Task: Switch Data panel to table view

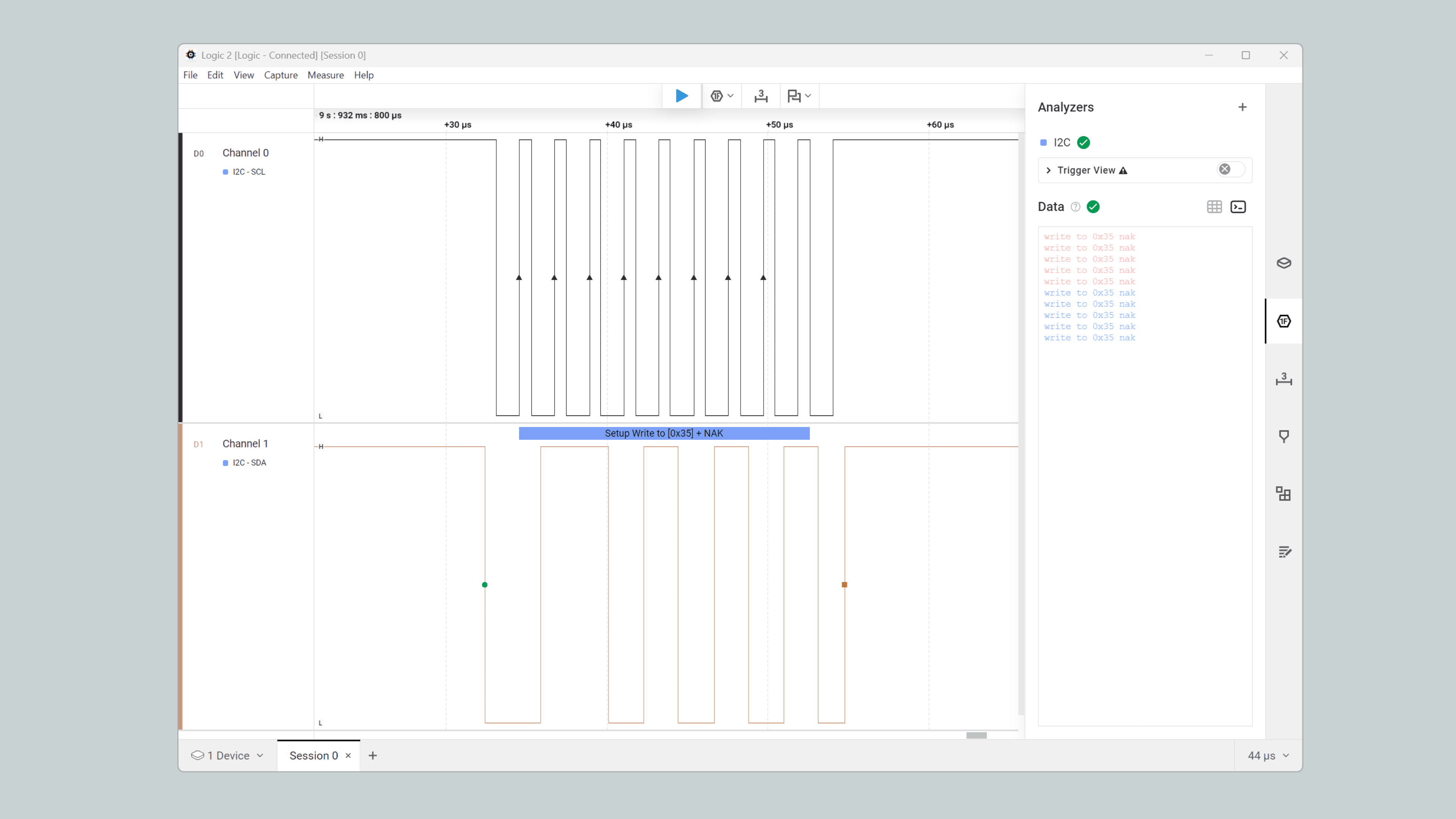Action: (1214, 207)
